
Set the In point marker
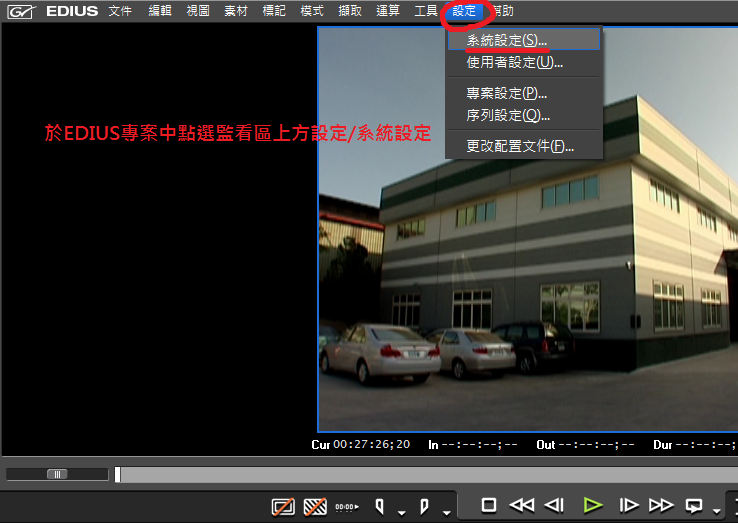379,507
